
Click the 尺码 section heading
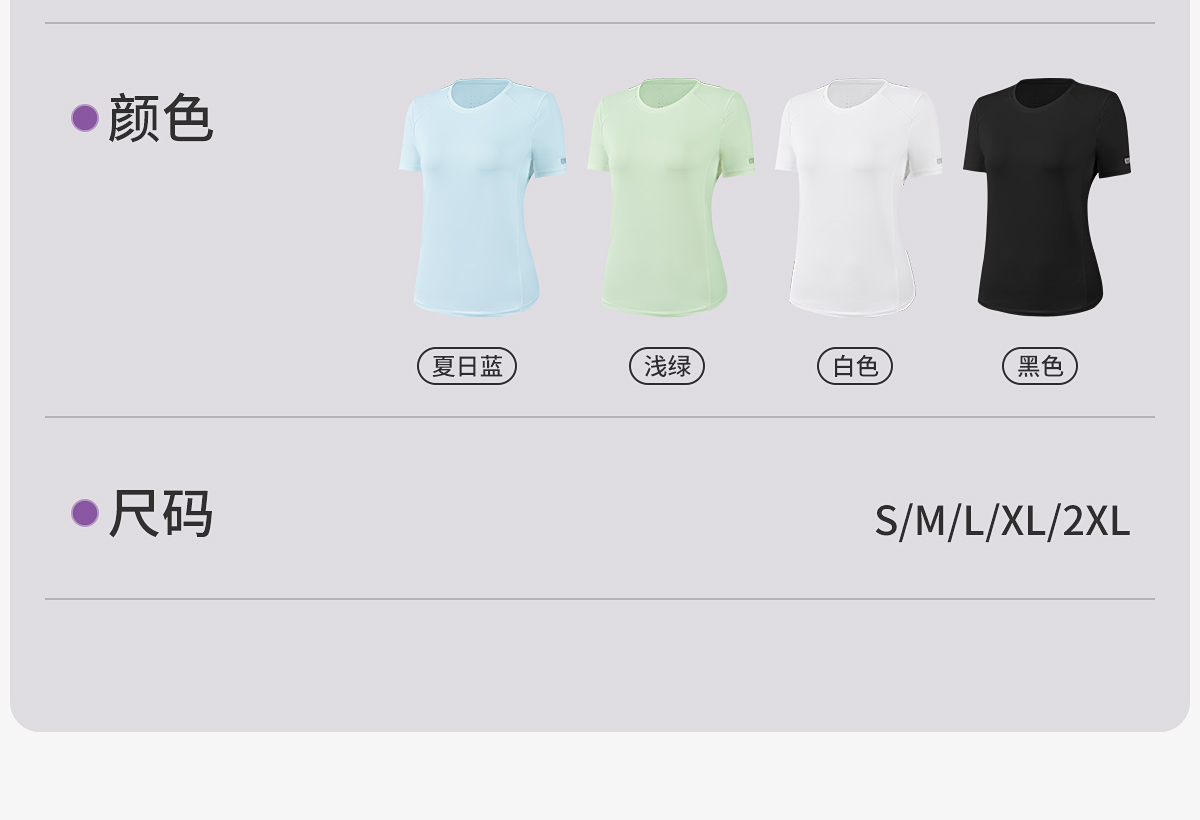click(x=160, y=513)
